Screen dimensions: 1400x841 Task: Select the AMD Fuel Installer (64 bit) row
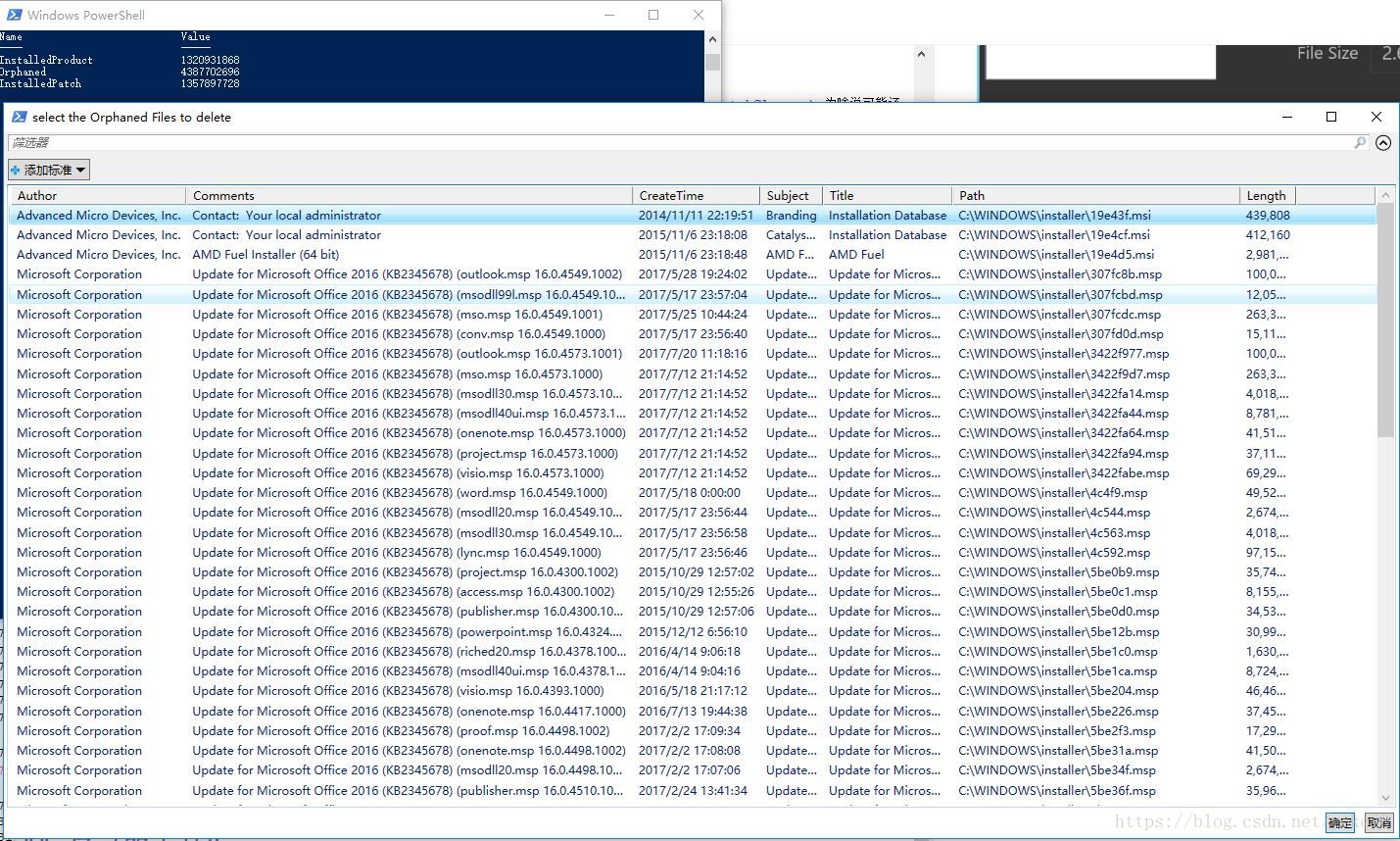click(x=692, y=254)
